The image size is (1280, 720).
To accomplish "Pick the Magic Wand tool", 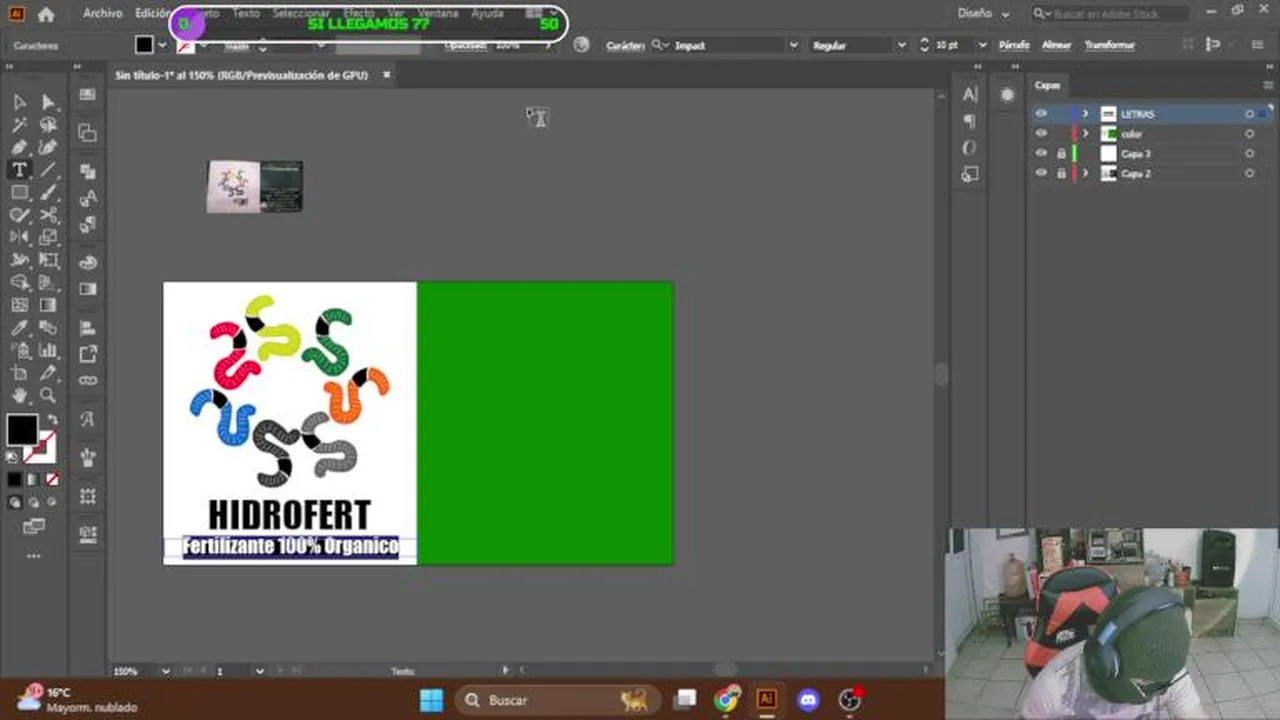I will click(x=19, y=125).
